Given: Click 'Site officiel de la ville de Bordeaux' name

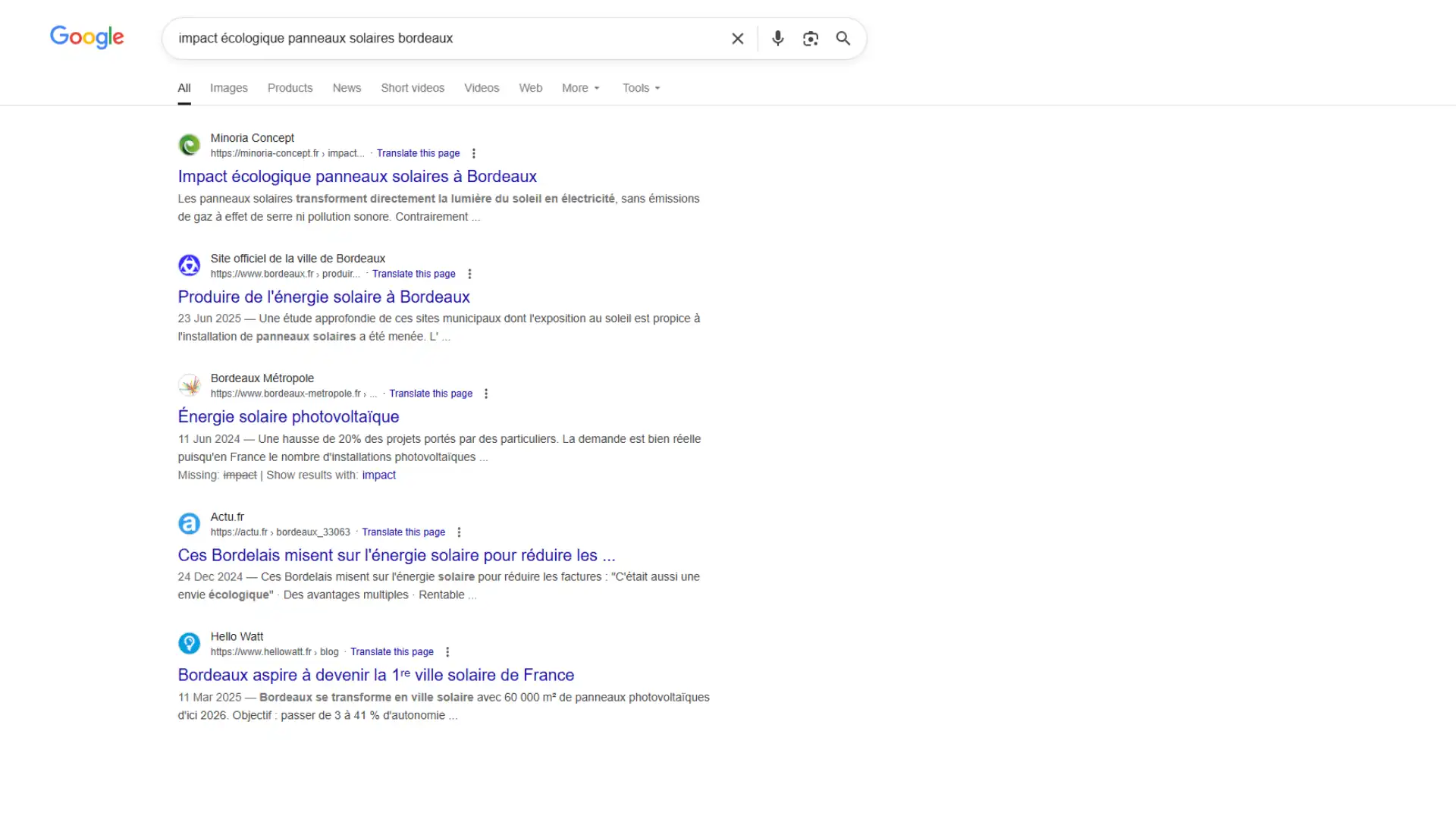Looking at the screenshot, I should tap(298, 259).
